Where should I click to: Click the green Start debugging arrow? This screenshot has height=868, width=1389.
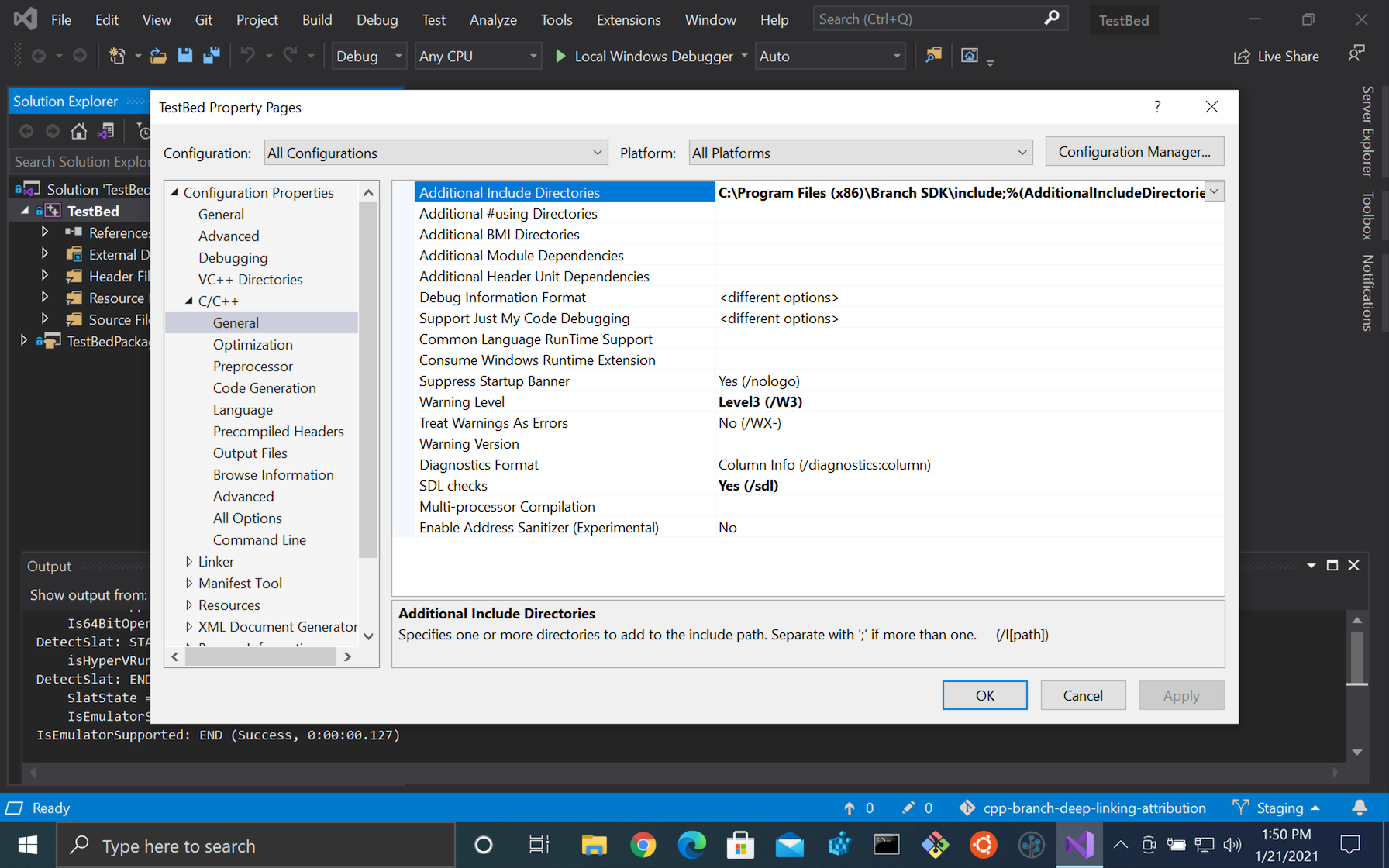pyautogui.click(x=560, y=56)
